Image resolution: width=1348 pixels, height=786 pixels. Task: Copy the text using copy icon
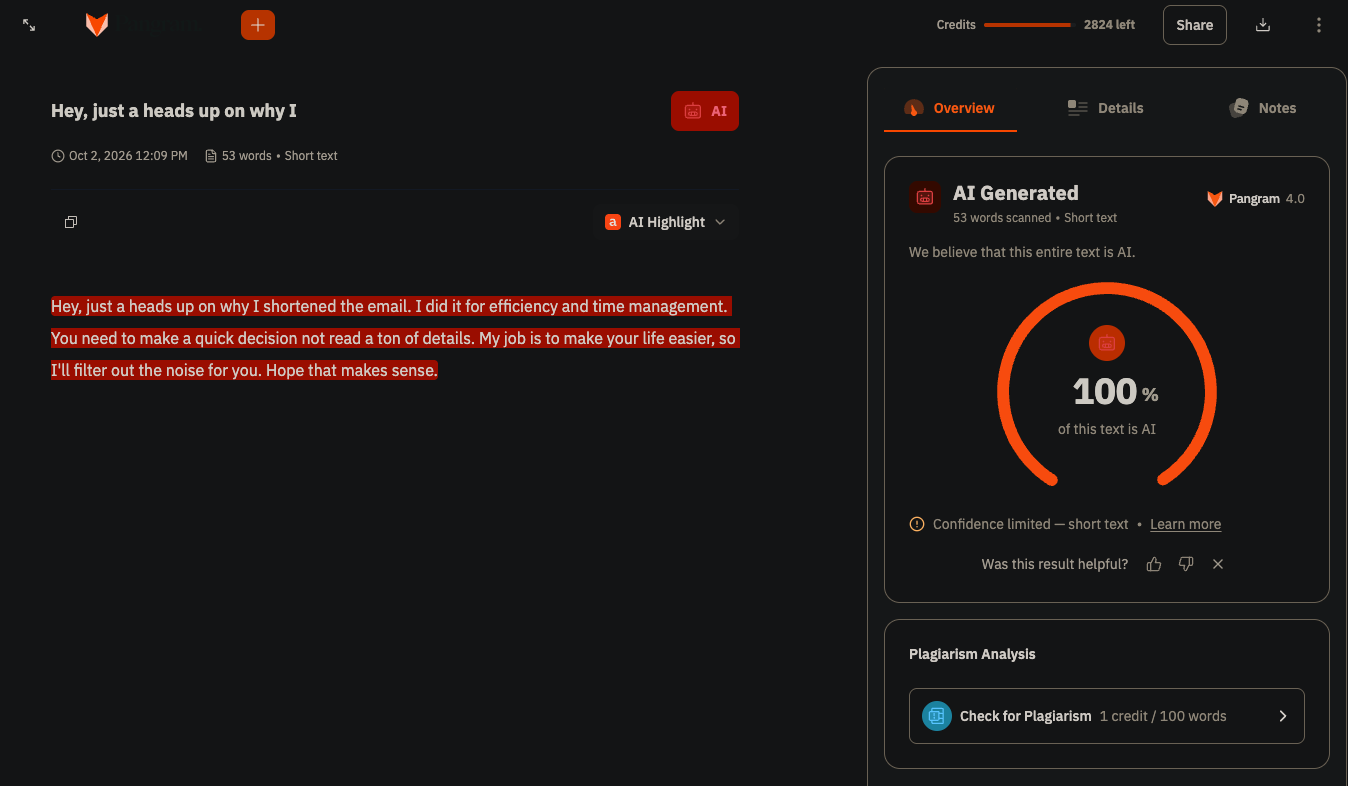pos(71,222)
